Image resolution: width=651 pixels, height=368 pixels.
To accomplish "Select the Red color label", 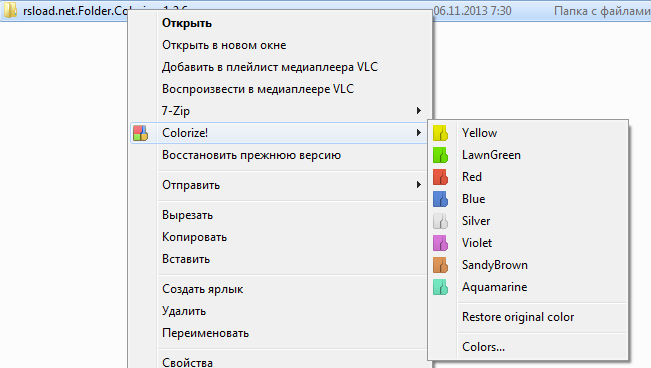I will 472,177.
